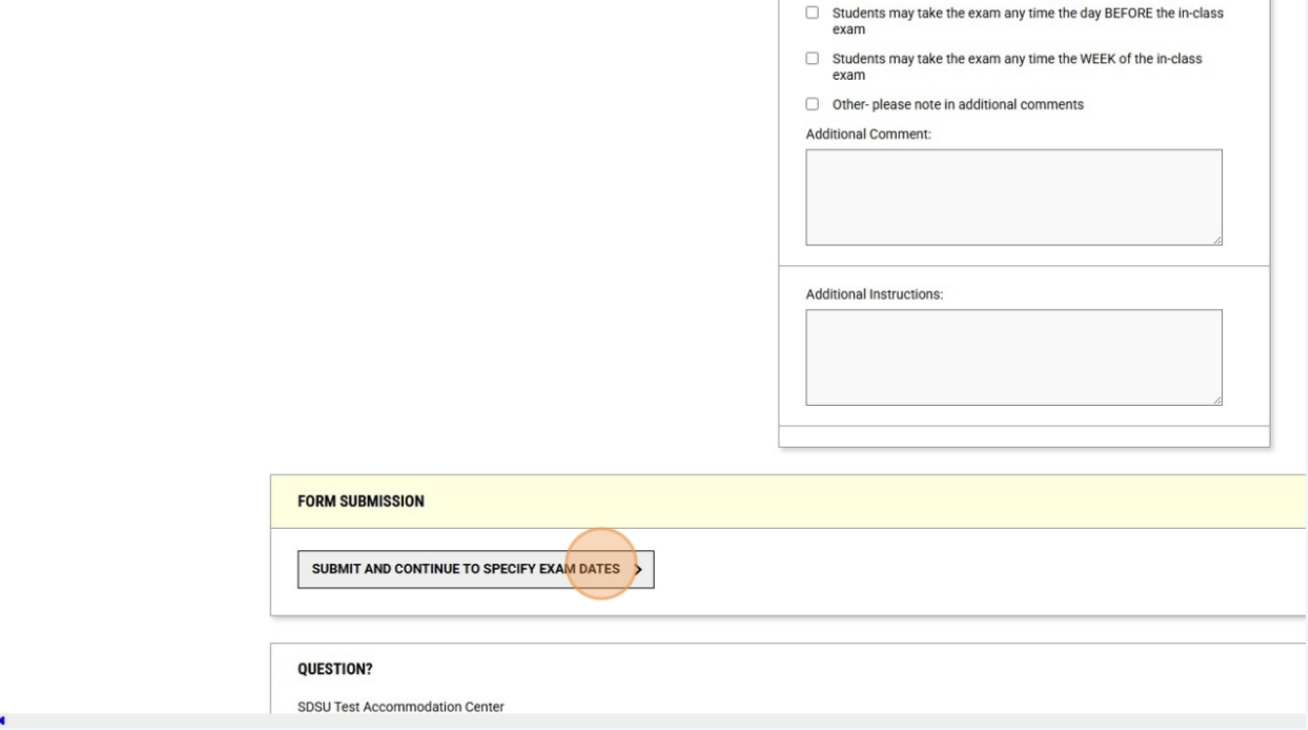Check 'day BEFORE the in-class exam' option
The image size is (1308, 730).
tap(812, 13)
